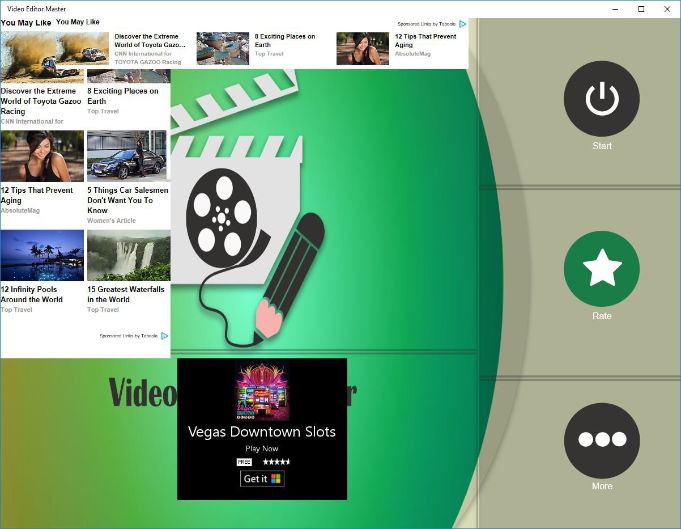Viewport: 681px width, 529px height.
Task: Open top banner '12 Tips That Prevent Aging' link
Action: [425, 40]
